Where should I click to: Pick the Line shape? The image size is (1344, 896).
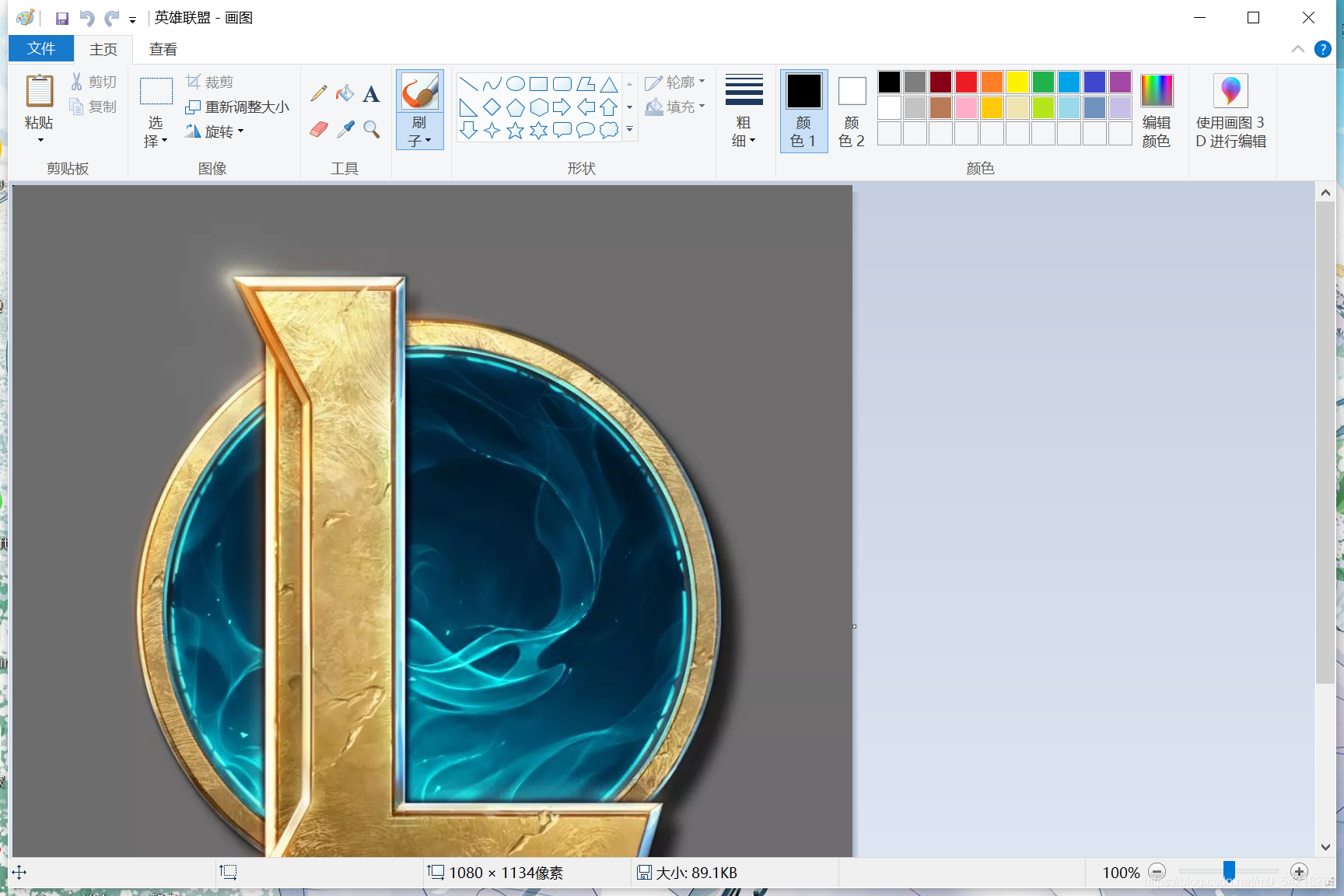coord(468,84)
